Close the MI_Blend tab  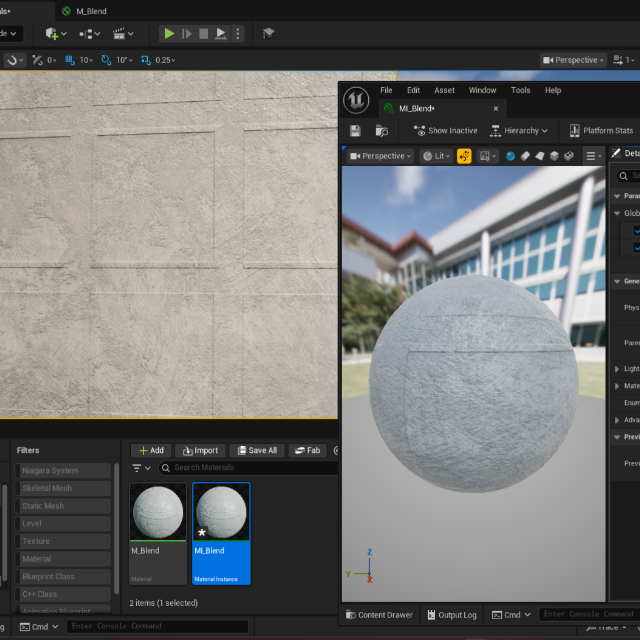(x=496, y=109)
